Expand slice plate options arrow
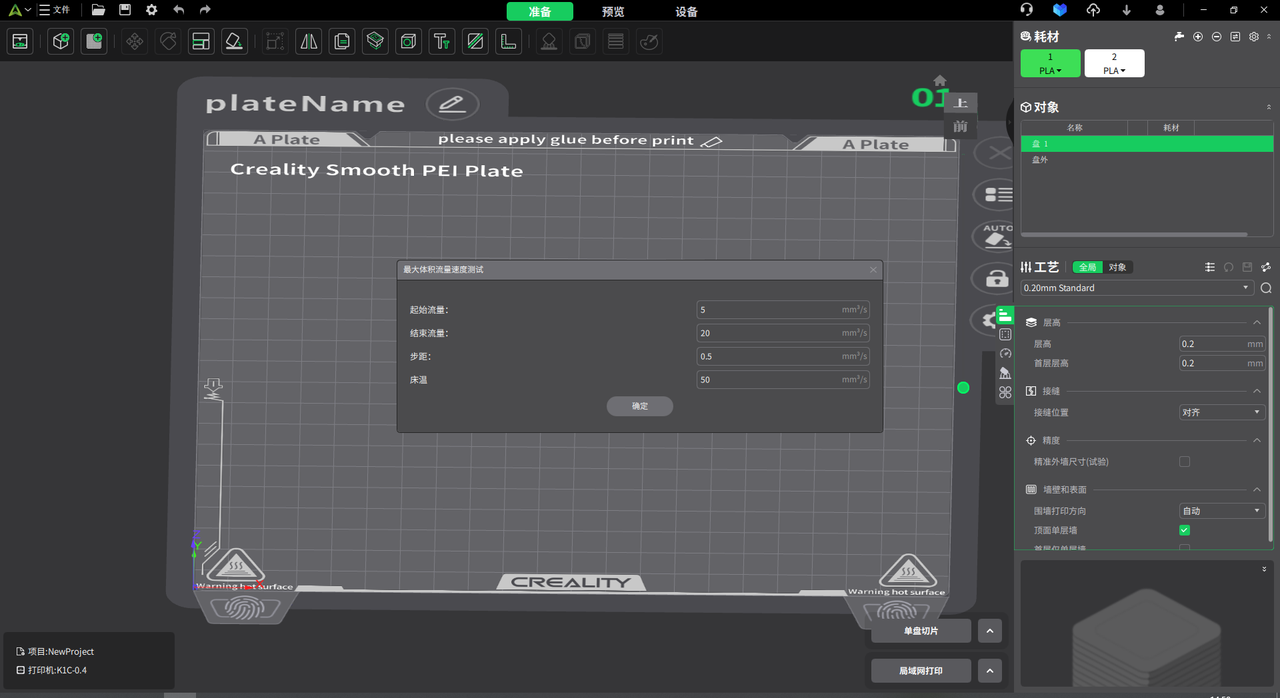This screenshot has height=698, width=1280. point(989,631)
